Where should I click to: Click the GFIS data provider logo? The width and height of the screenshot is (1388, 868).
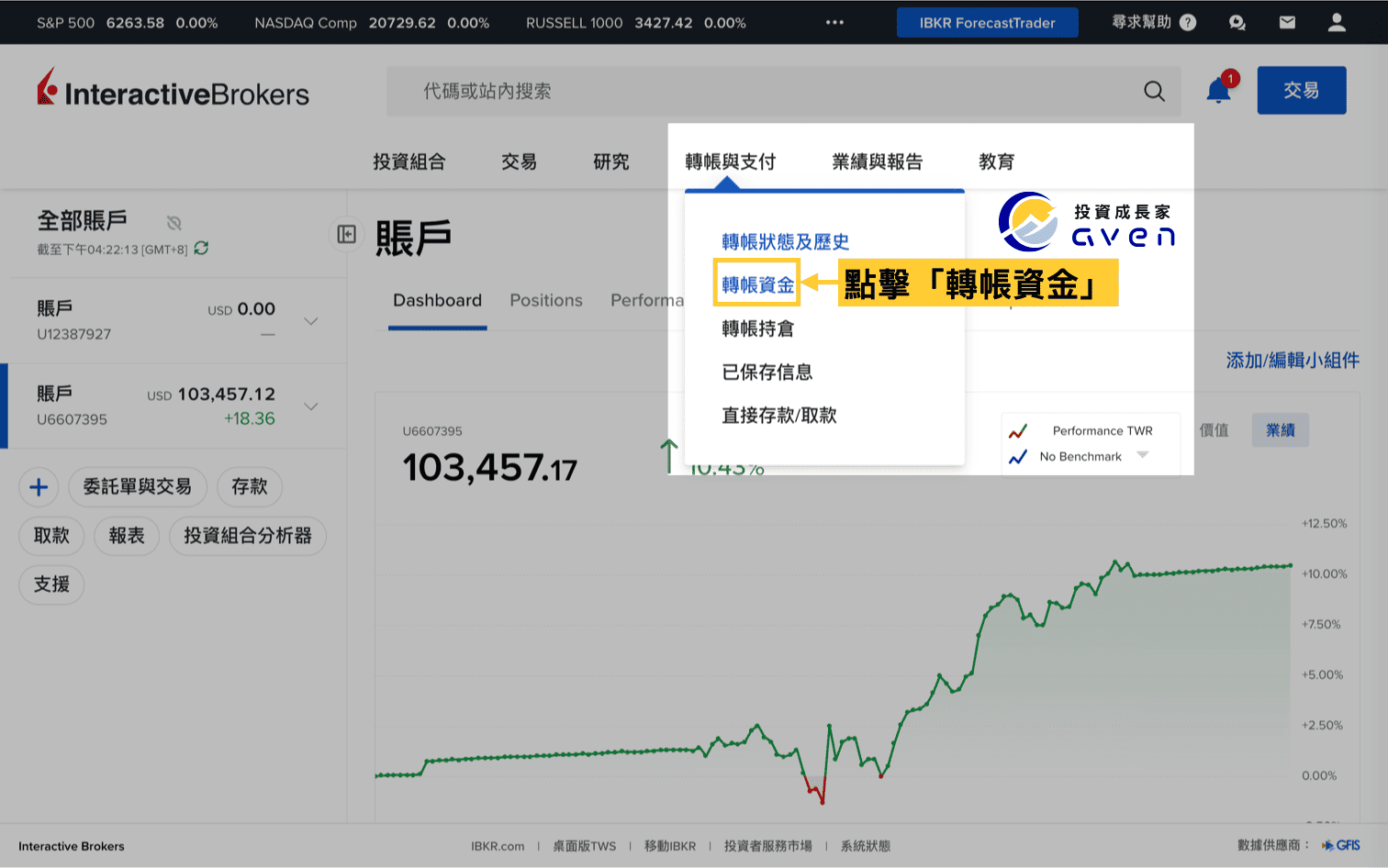point(1341,845)
